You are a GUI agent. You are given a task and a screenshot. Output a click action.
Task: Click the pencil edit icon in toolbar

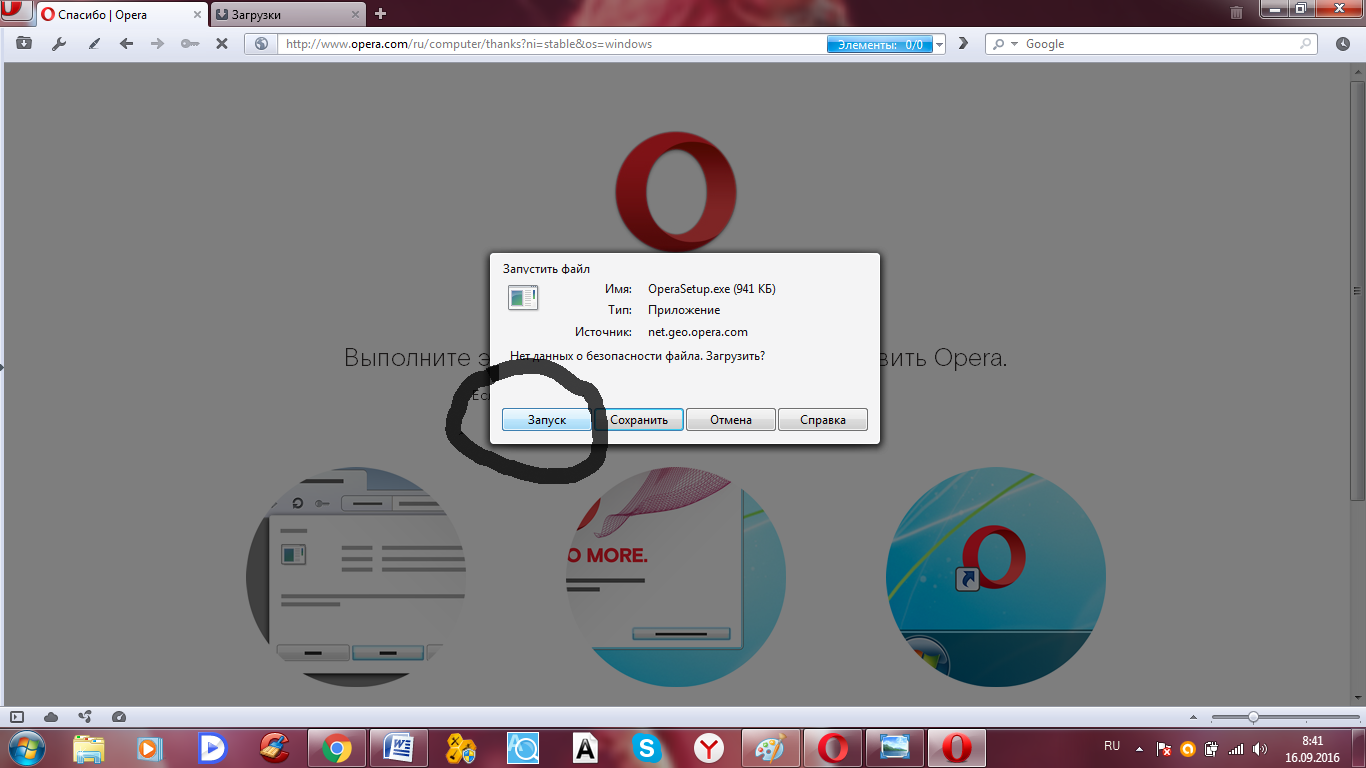click(94, 44)
